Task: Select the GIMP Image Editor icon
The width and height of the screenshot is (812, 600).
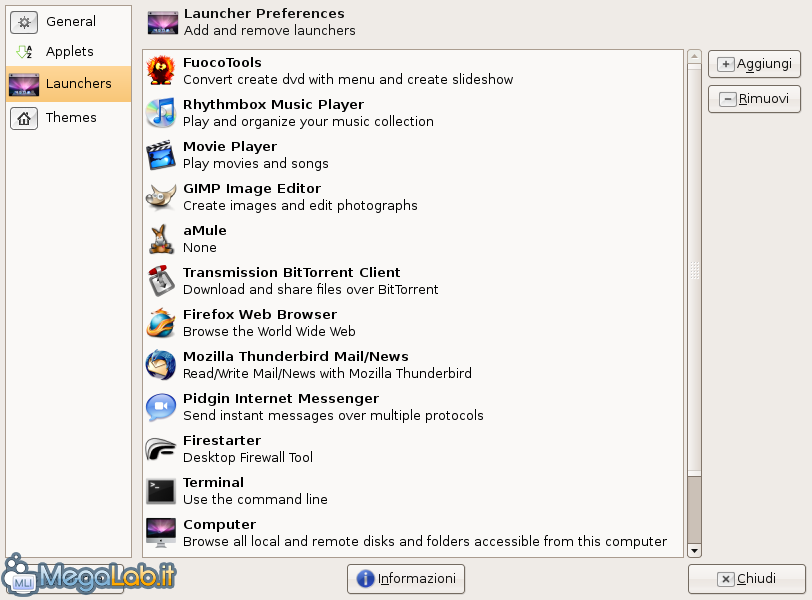Action: coord(161,196)
